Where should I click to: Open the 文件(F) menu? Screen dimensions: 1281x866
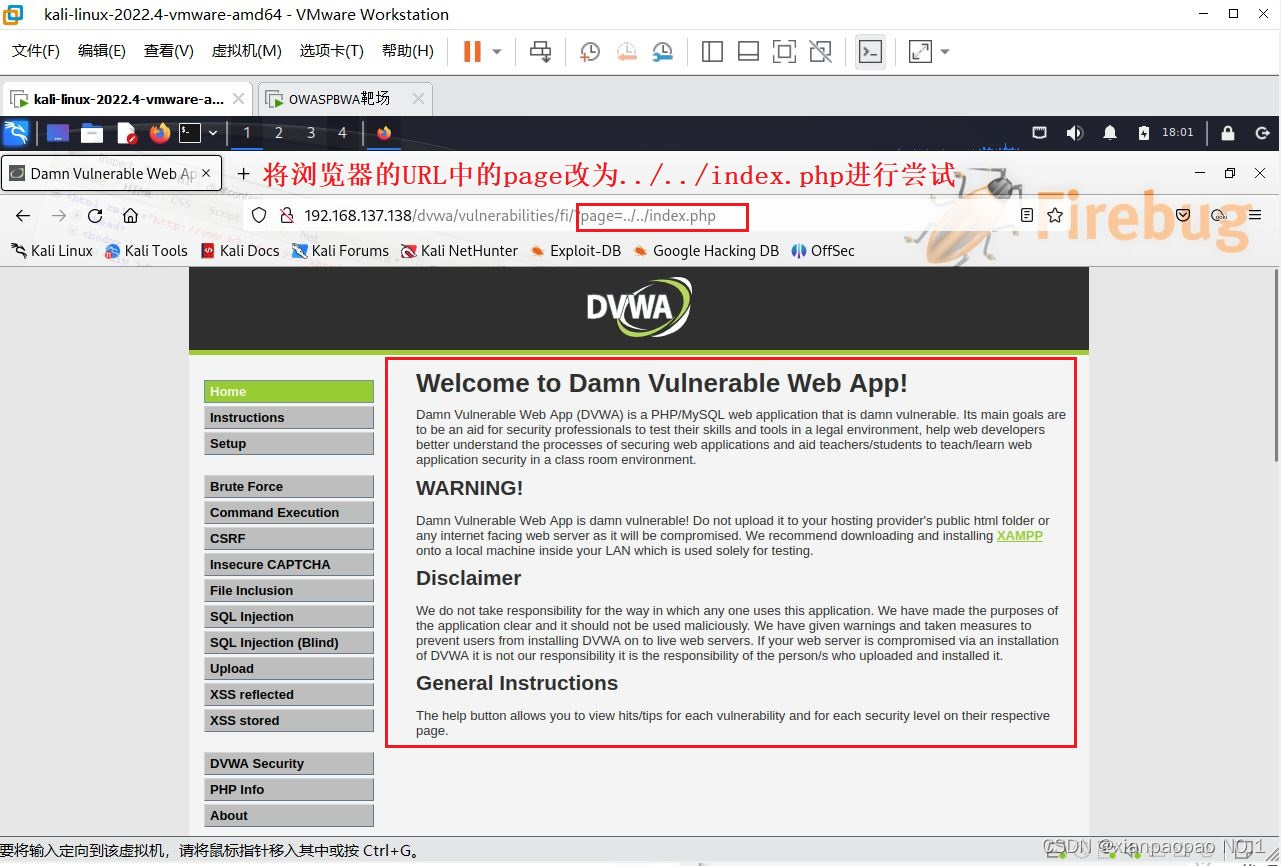tap(35, 51)
